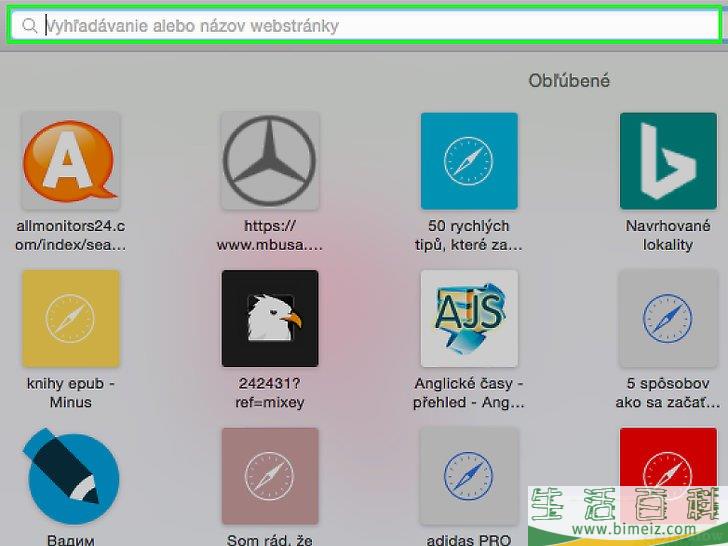
Task: Click the 'knihy epub - Minus' label
Action: (71, 393)
